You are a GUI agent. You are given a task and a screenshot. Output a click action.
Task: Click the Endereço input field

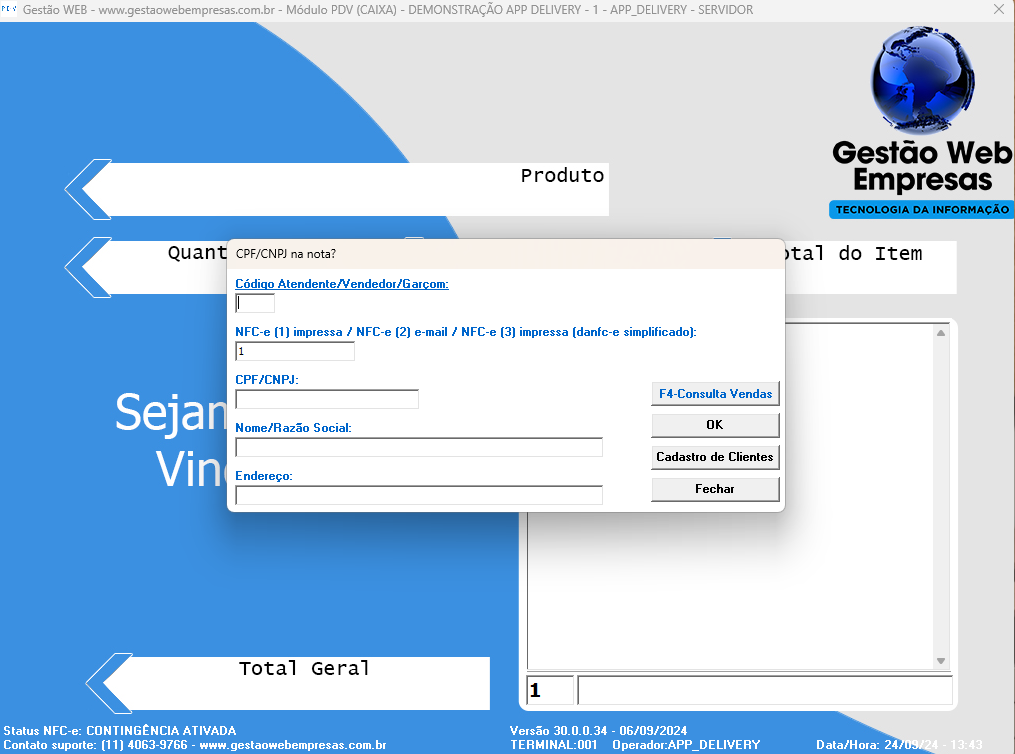tap(419, 495)
